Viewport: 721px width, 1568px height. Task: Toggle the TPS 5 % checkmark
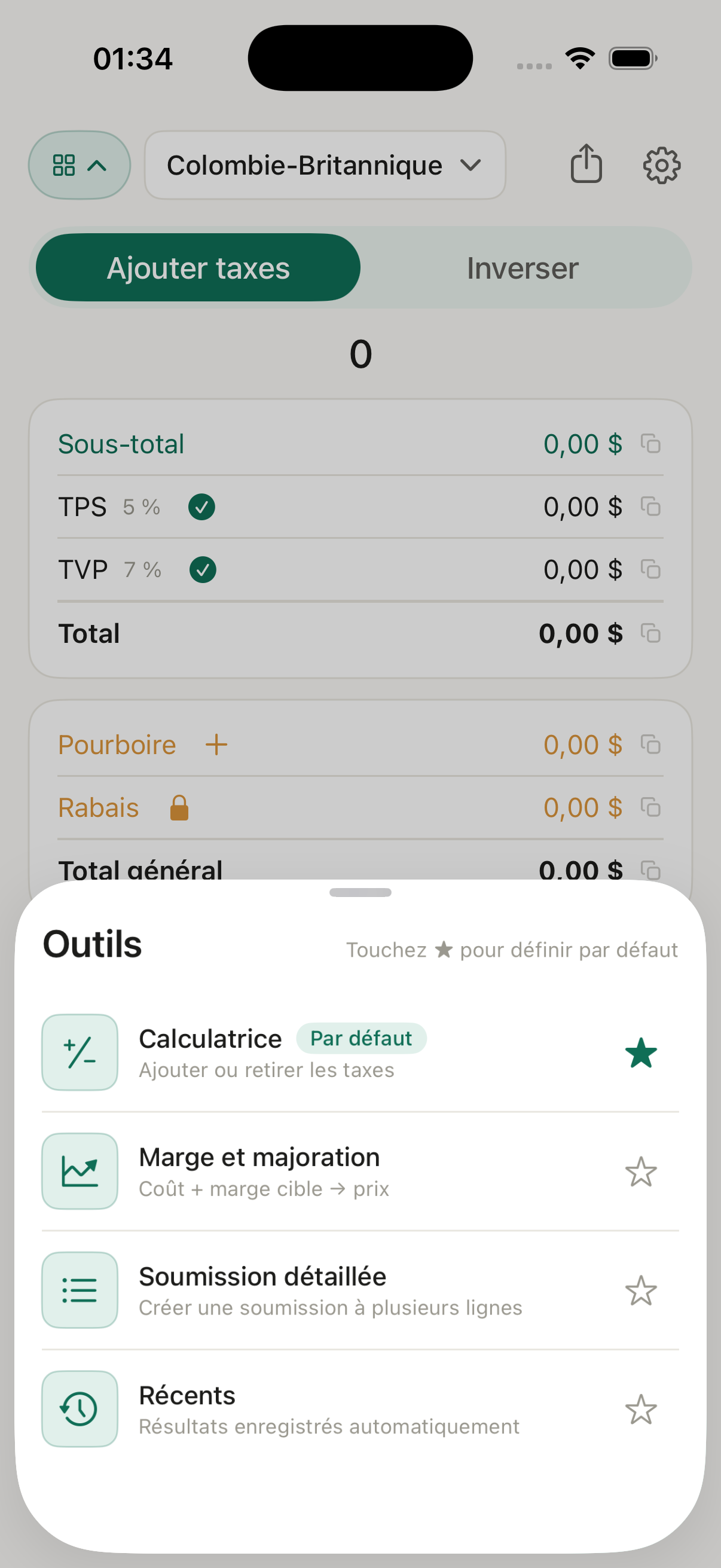tap(201, 507)
